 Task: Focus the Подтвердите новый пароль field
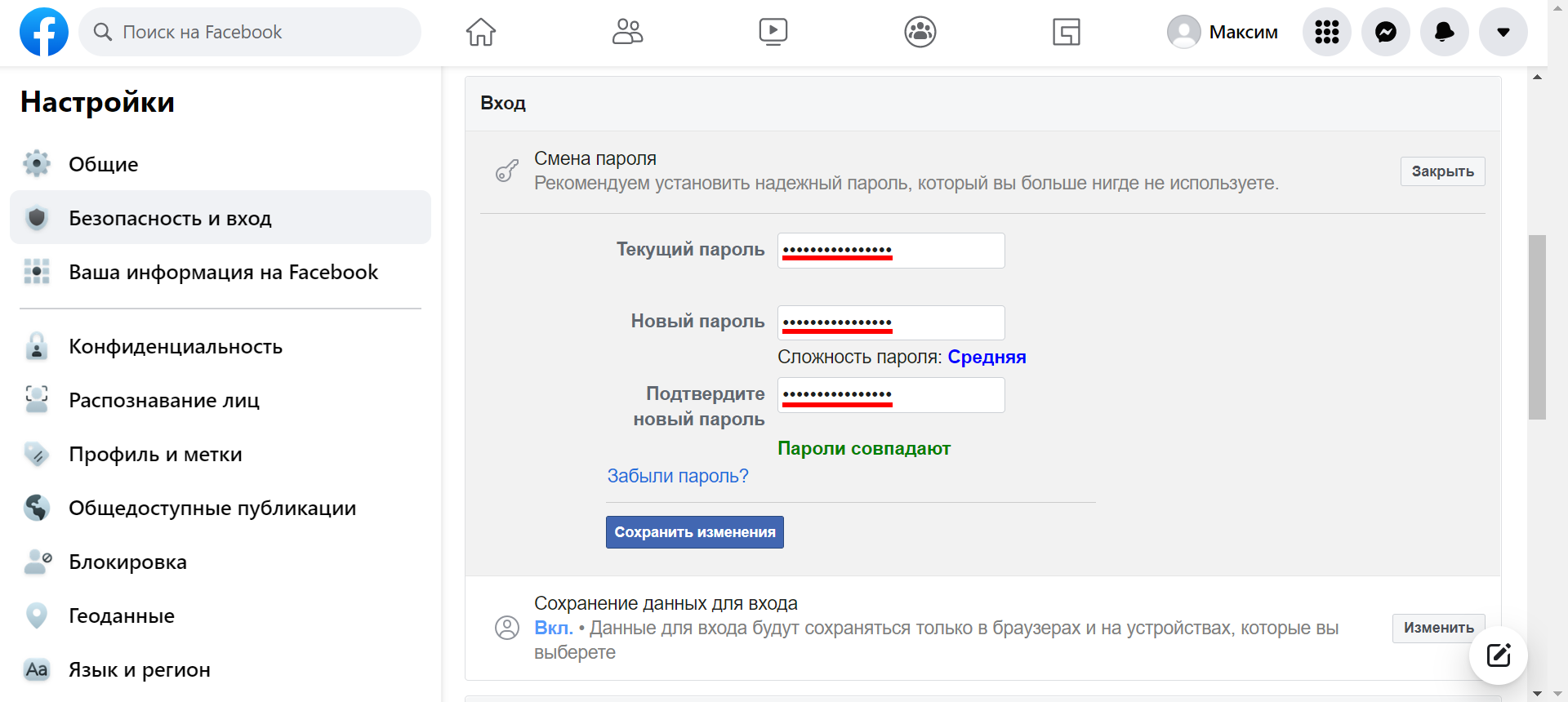[891, 395]
